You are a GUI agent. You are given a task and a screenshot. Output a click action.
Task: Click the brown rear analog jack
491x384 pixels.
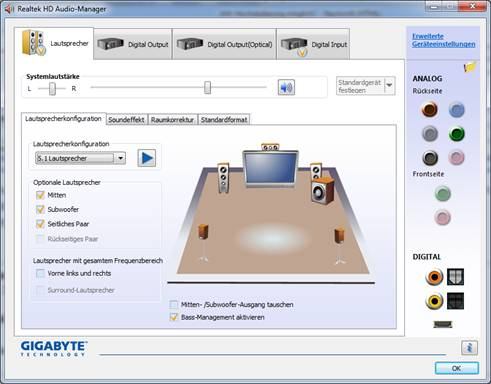[x=429, y=109]
